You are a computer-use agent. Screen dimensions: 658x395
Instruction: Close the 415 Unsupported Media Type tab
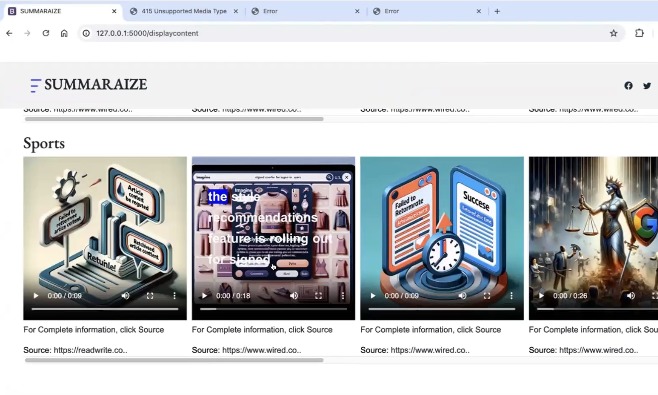tap(236, 11)
